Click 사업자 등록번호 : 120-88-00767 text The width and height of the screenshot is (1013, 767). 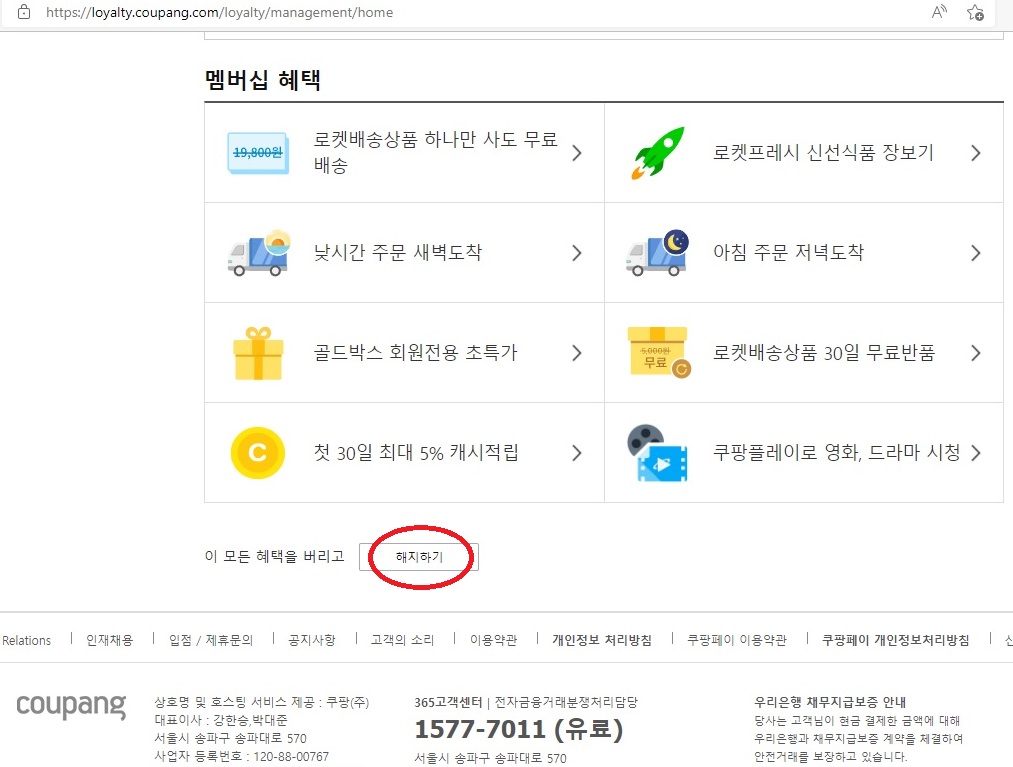[x=242, y=757]
